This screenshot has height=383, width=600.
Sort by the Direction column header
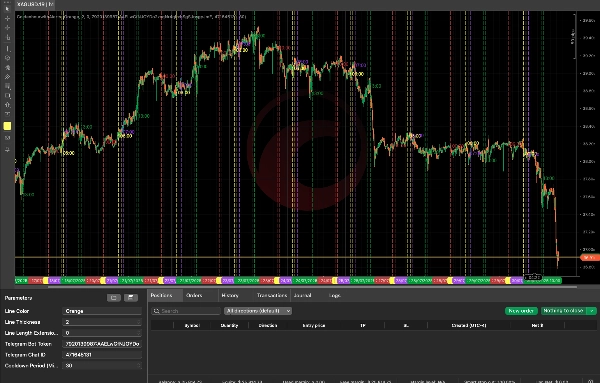tap(268, 326)
